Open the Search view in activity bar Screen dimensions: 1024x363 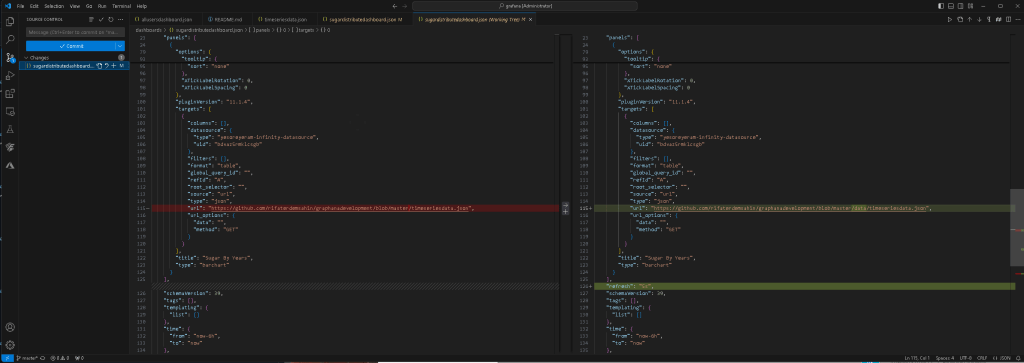[10, 39]
